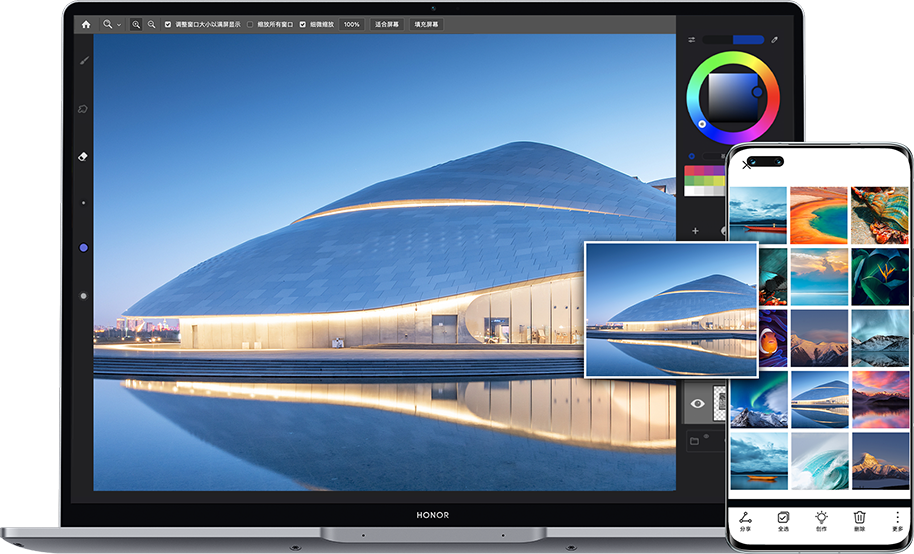This screenshot has height=554, width=914.
Task: Tap select all (全选) on phone bar
Action: tap(783, 519)
